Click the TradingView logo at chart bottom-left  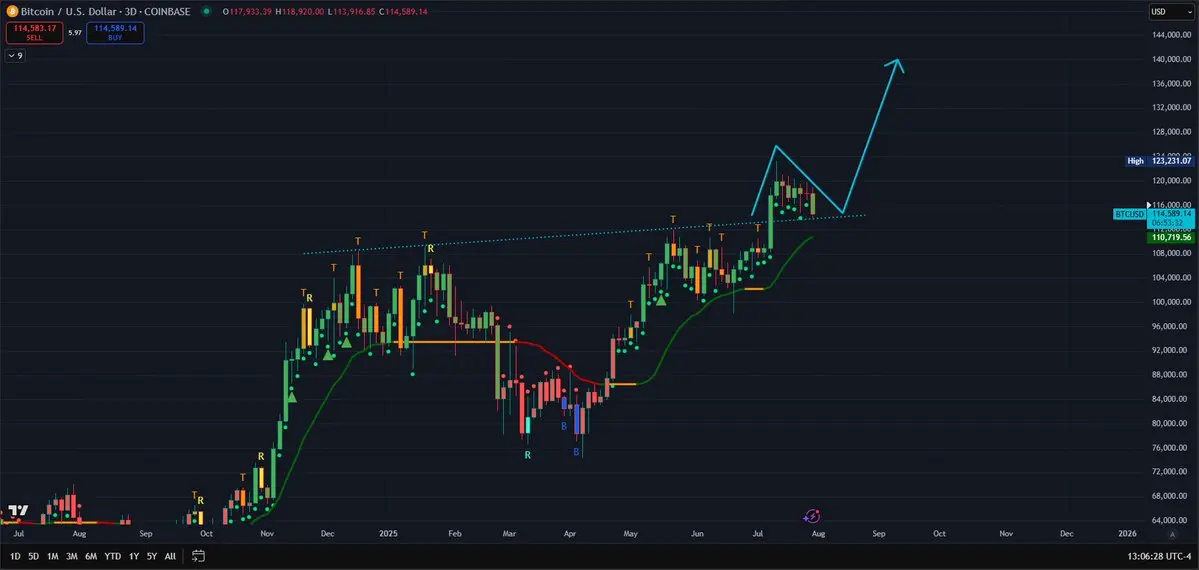coord(18,510)
